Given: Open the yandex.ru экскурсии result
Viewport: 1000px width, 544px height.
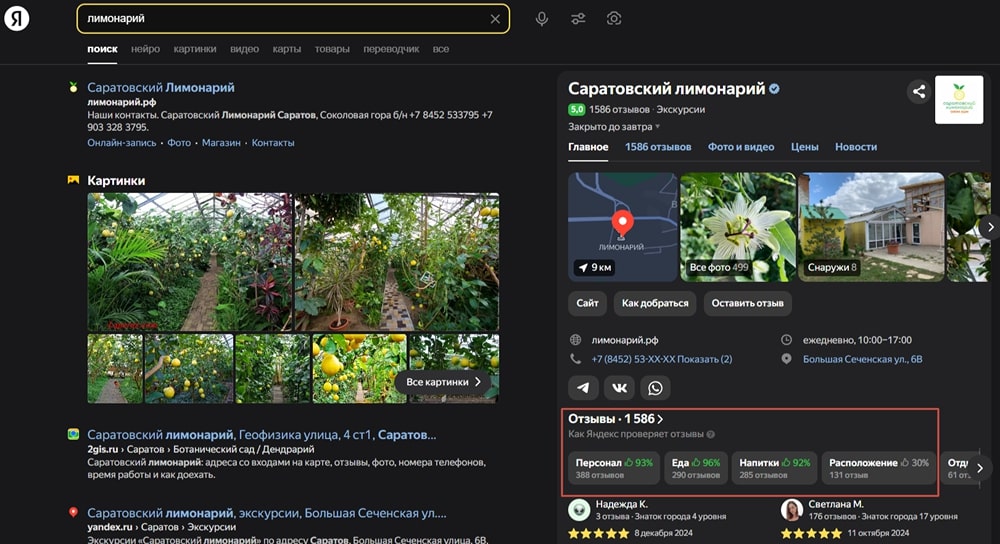Looking at the screenshot, I should point(267,513).
